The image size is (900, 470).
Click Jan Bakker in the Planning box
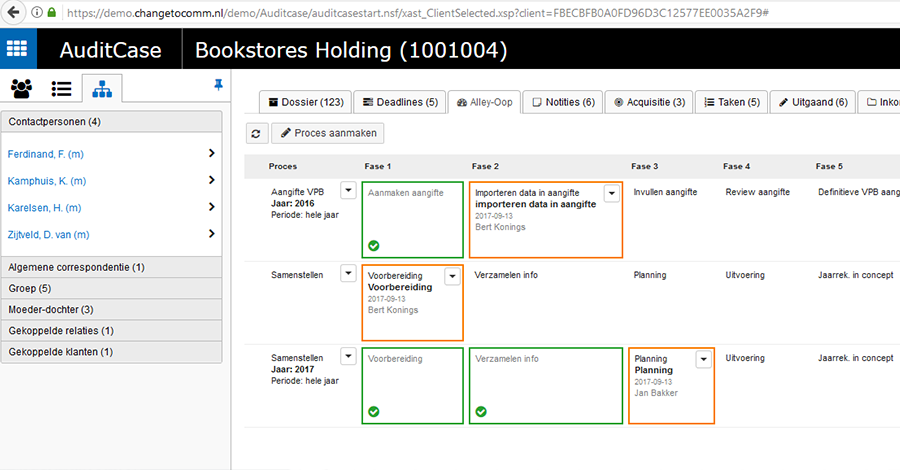pos(656,393)
